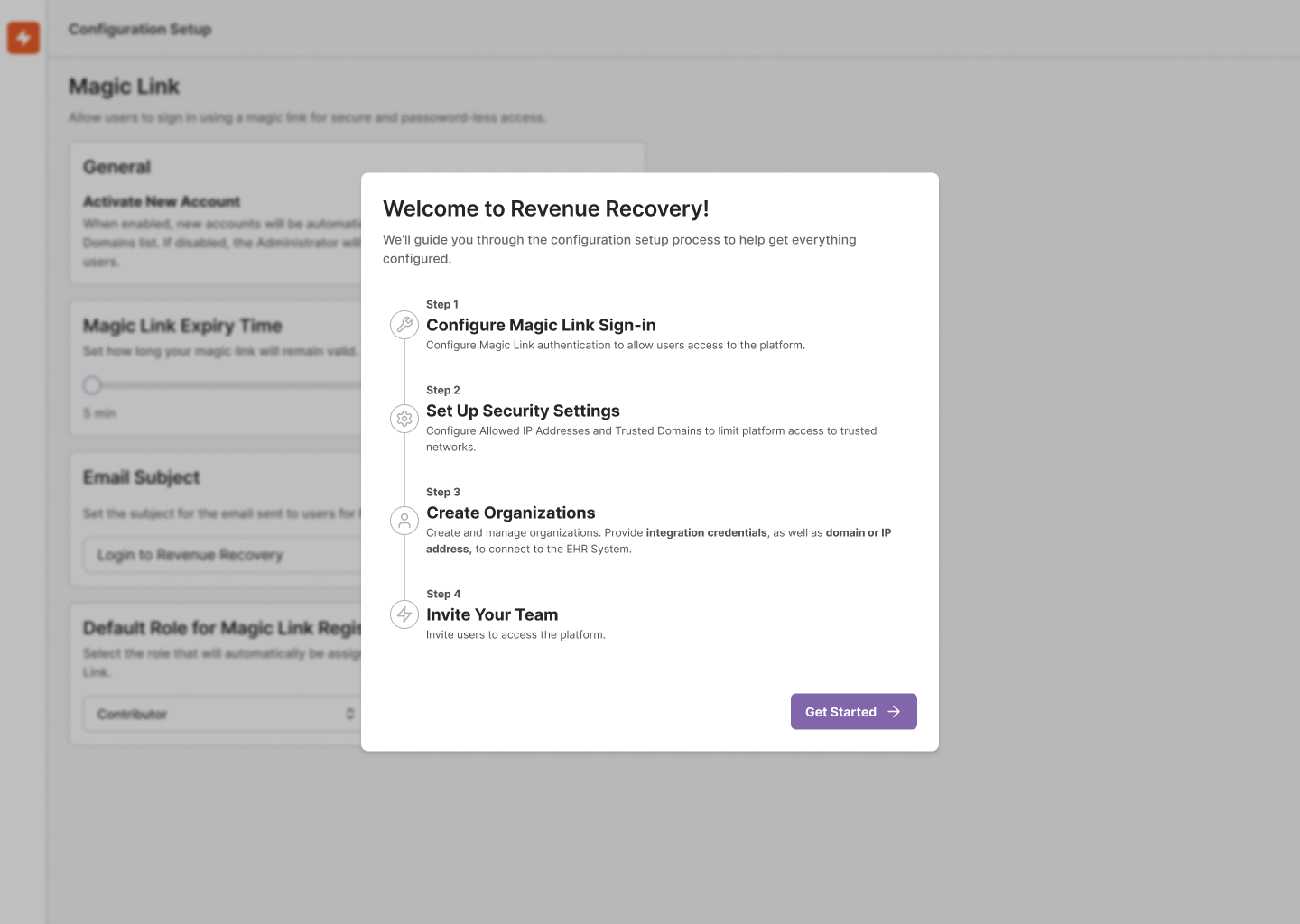Select the Configure Magic Link Sign-in step title
1300x924 pixels.
pos(541,325)
